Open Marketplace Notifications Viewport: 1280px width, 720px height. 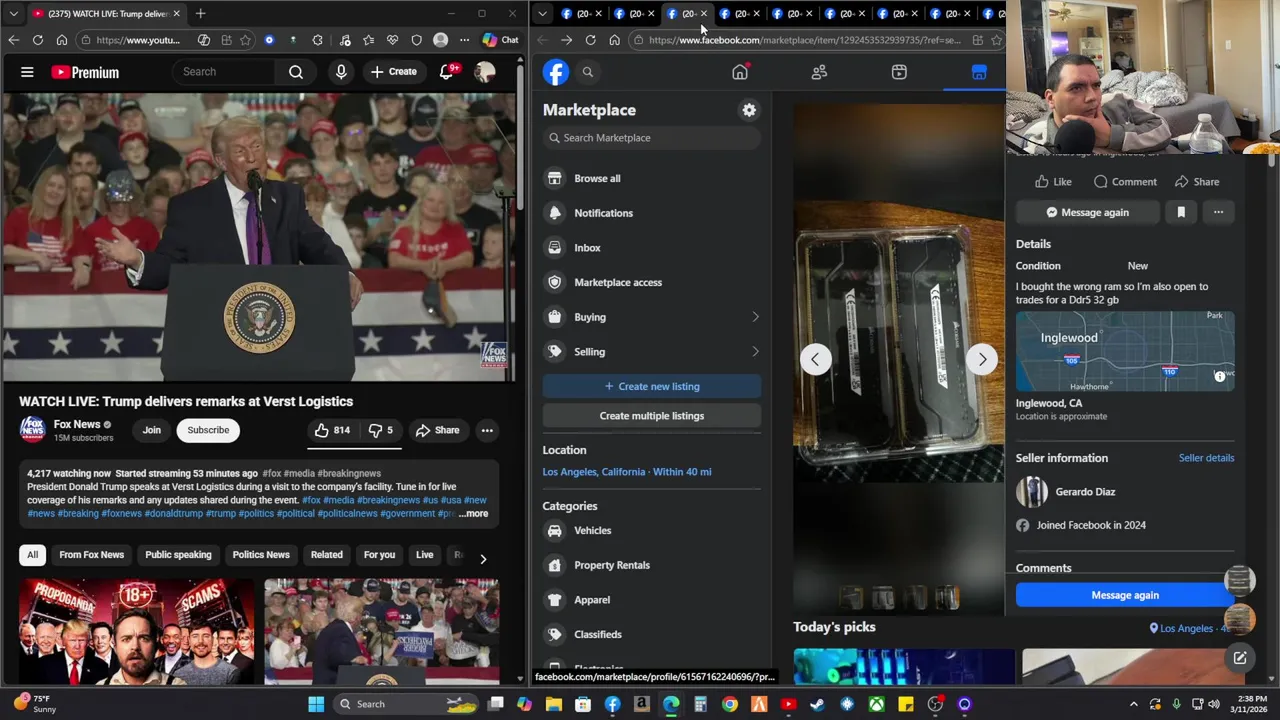tap(652, 213)
